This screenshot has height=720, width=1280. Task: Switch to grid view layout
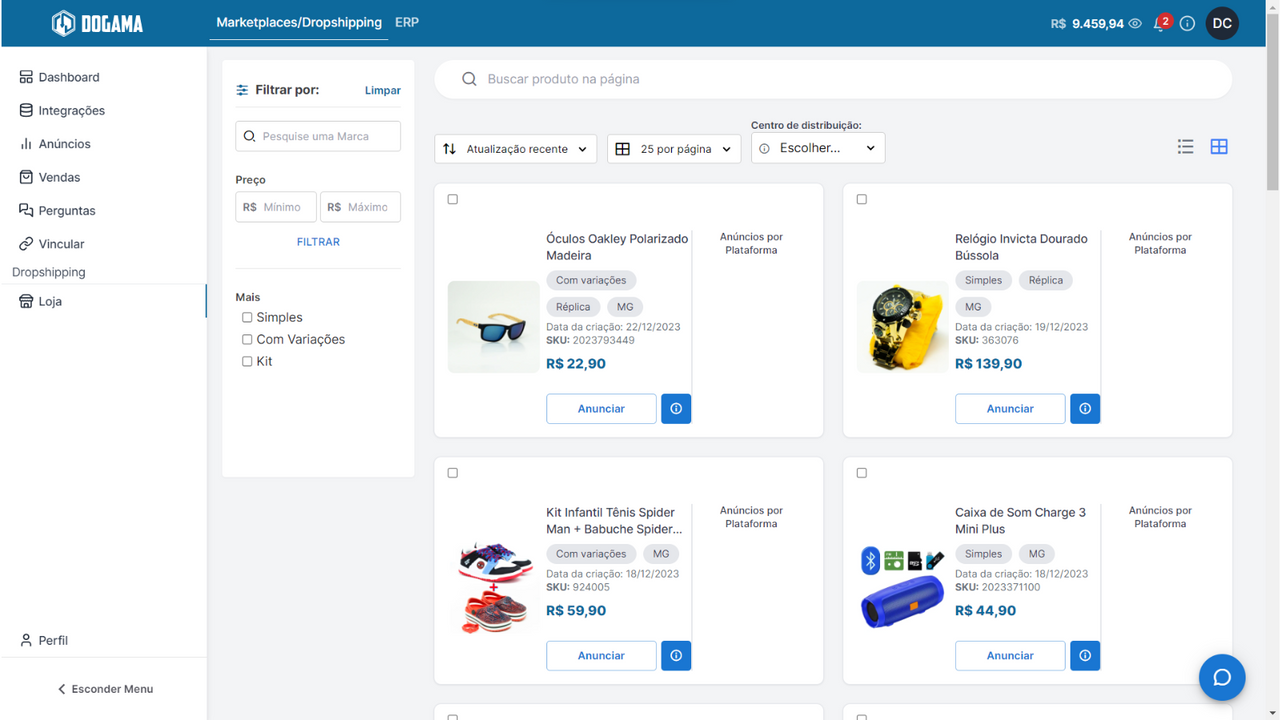(1219, 147)
